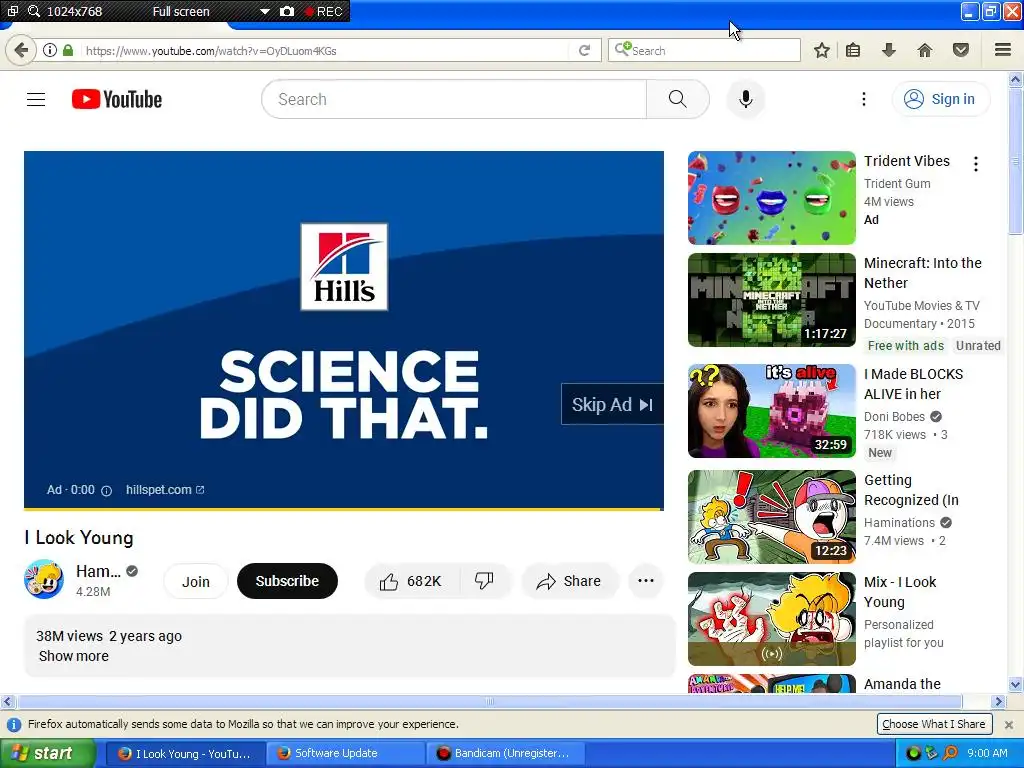Click the YouTube search input field

click(x=454, y=99)
